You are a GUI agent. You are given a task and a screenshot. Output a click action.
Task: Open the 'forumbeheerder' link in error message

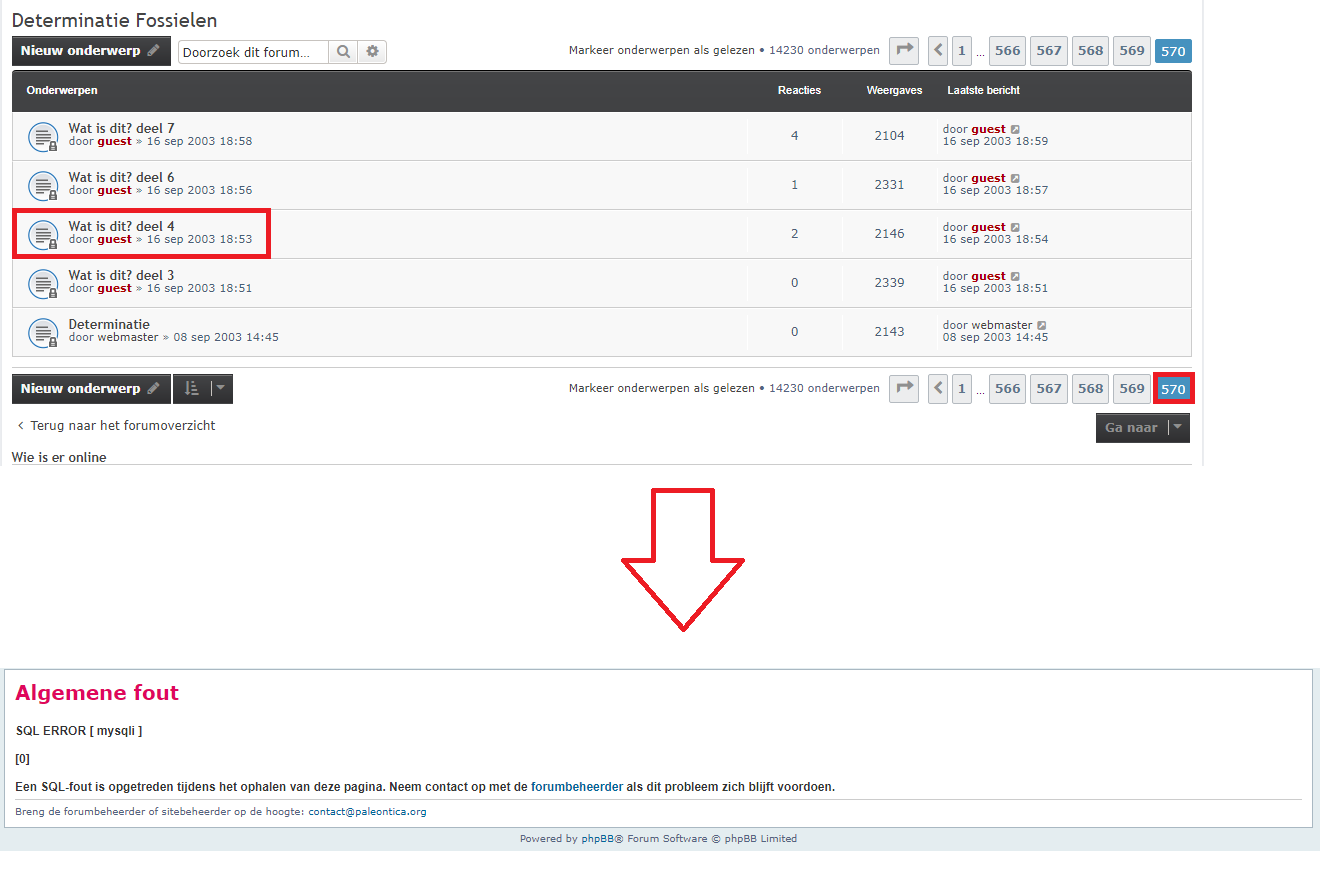pyautogui.click(x=576, y=787)
